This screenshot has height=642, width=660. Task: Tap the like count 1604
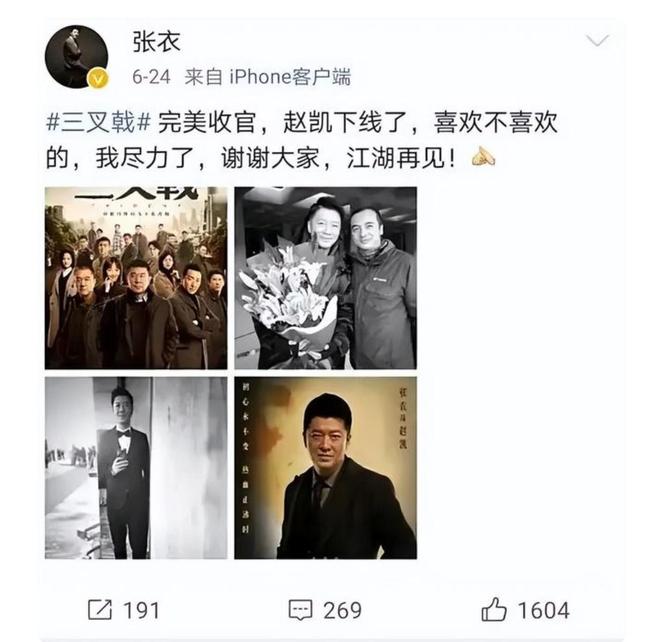coord(543,610)
